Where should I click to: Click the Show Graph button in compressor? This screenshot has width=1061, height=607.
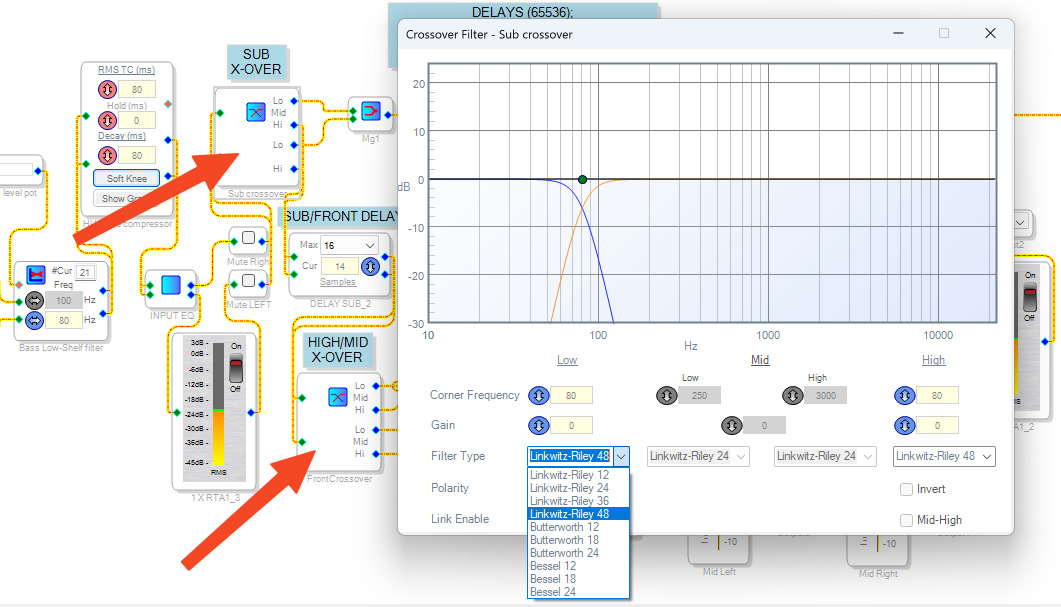coord(127,198)
